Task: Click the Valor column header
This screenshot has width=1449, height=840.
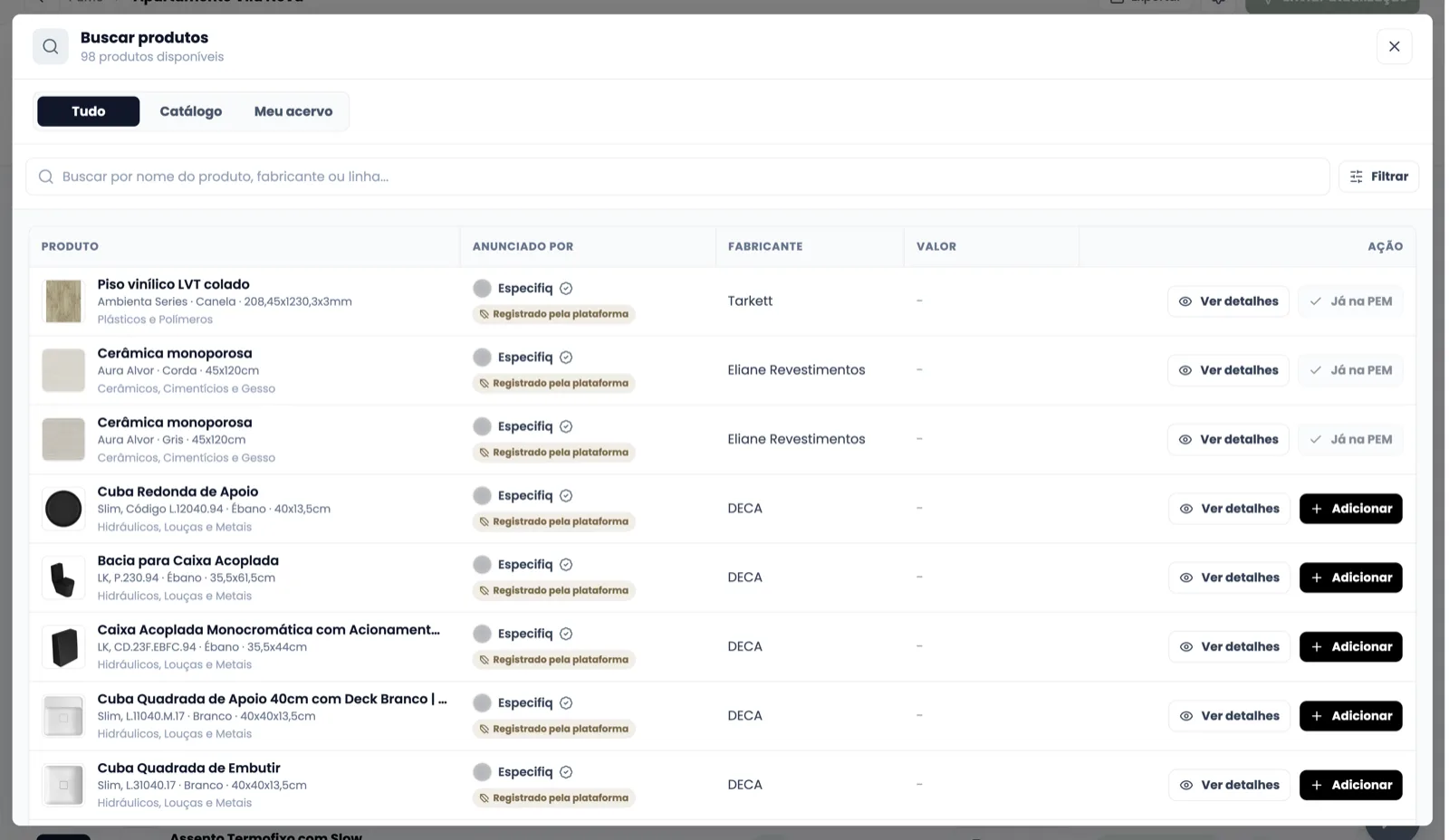Action: (936, 246)
